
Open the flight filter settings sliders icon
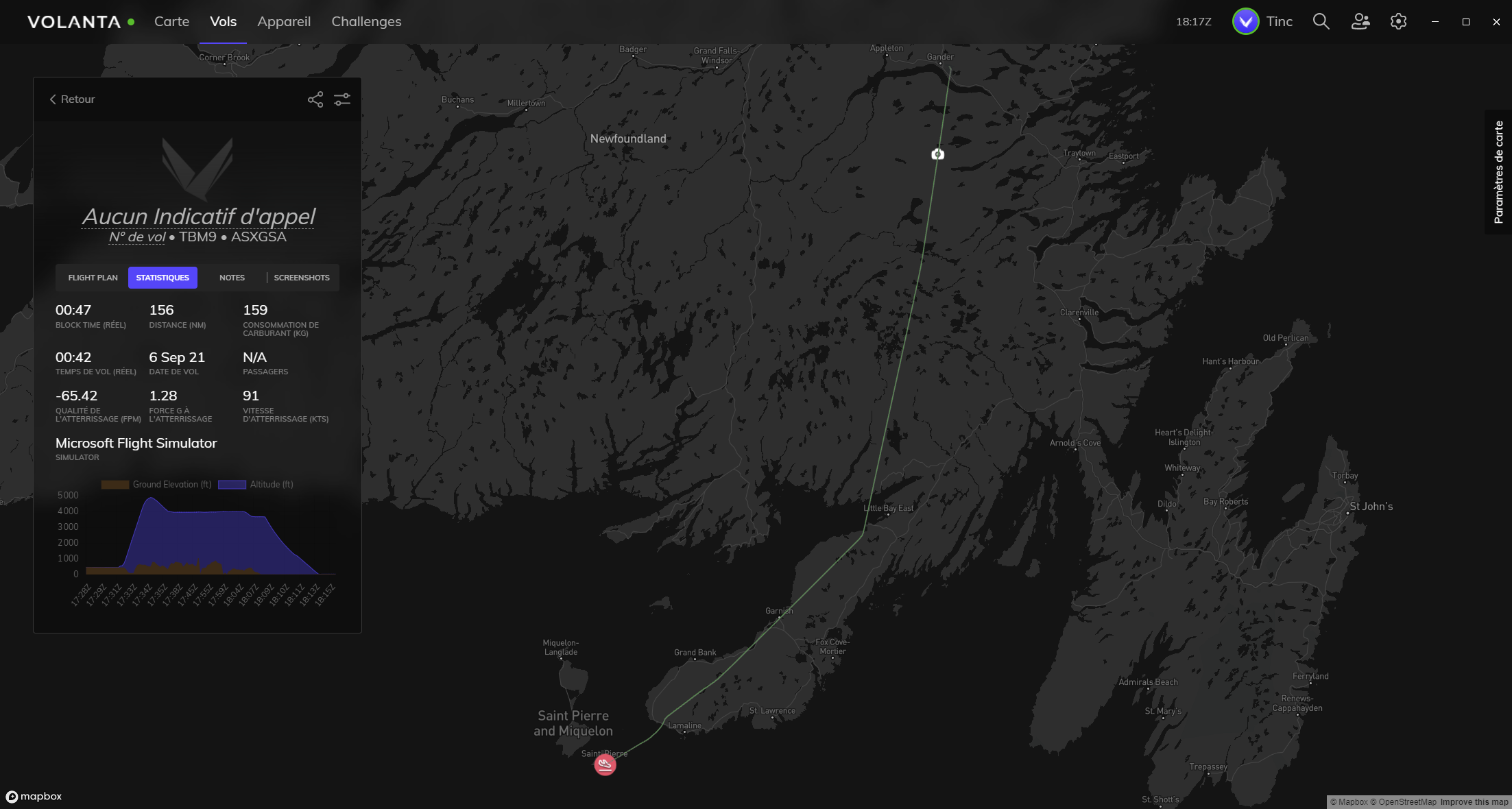342,99
